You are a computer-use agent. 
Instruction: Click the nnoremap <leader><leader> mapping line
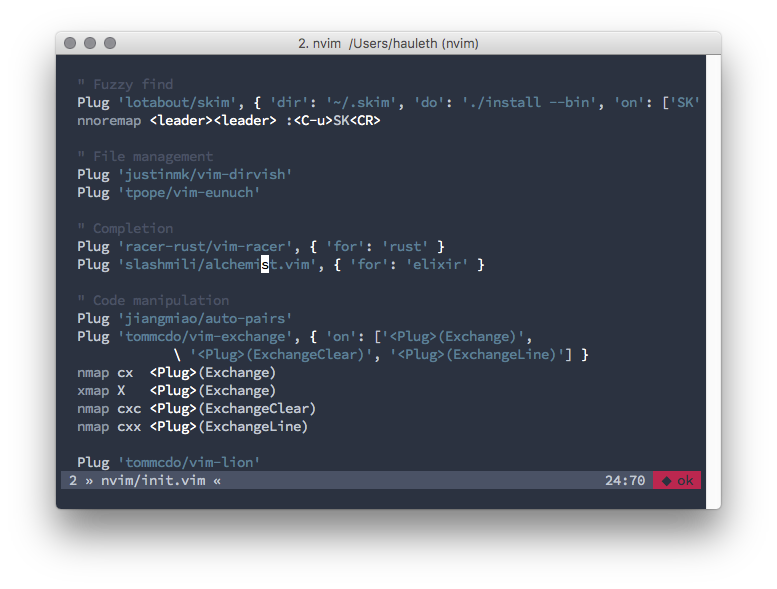pos(228,121)
